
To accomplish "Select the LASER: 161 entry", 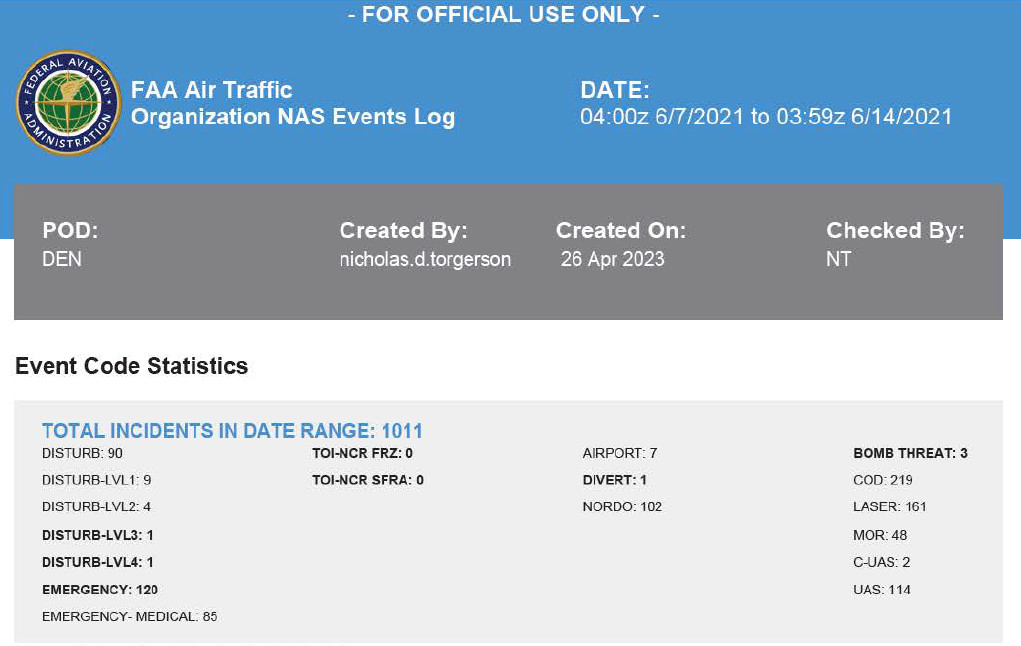I will [x=889, y=507].
